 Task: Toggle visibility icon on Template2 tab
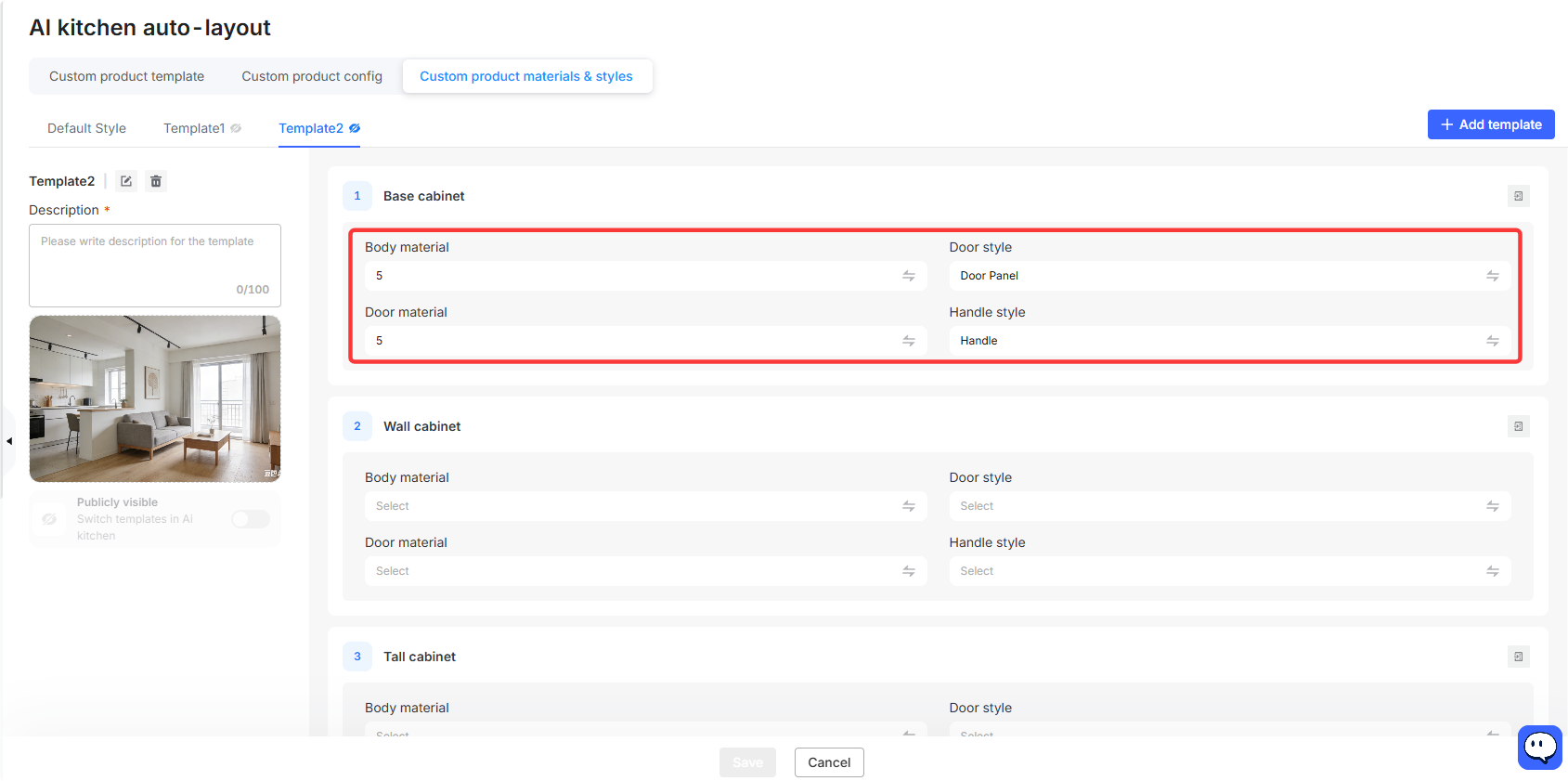tap(355, 128)
